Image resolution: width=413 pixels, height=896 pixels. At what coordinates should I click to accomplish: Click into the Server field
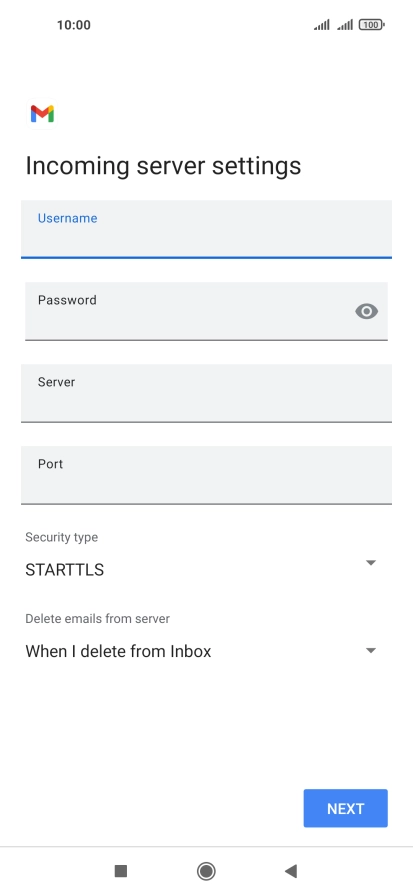[x=206, y=393]
